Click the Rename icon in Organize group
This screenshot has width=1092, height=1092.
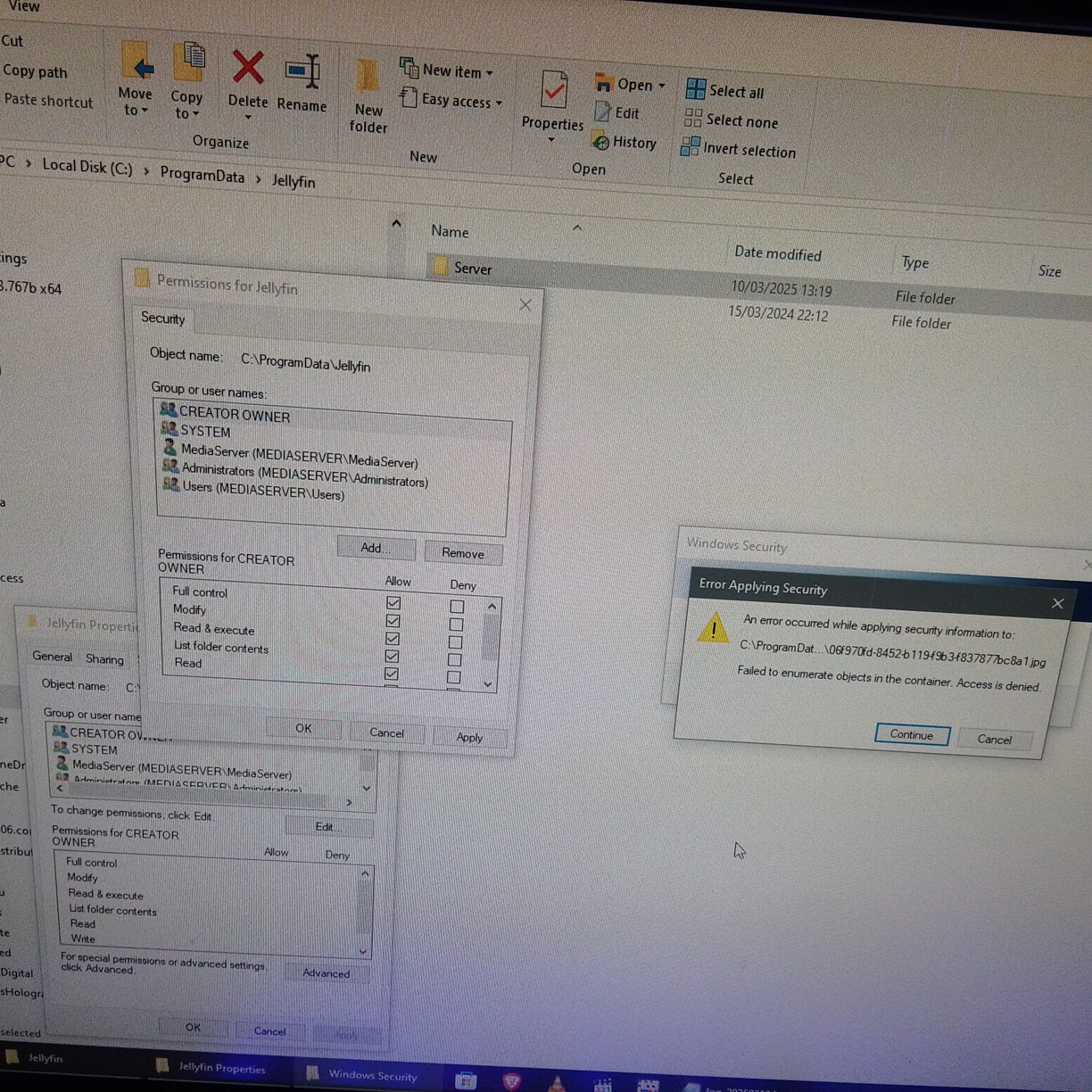click(302, 72)
